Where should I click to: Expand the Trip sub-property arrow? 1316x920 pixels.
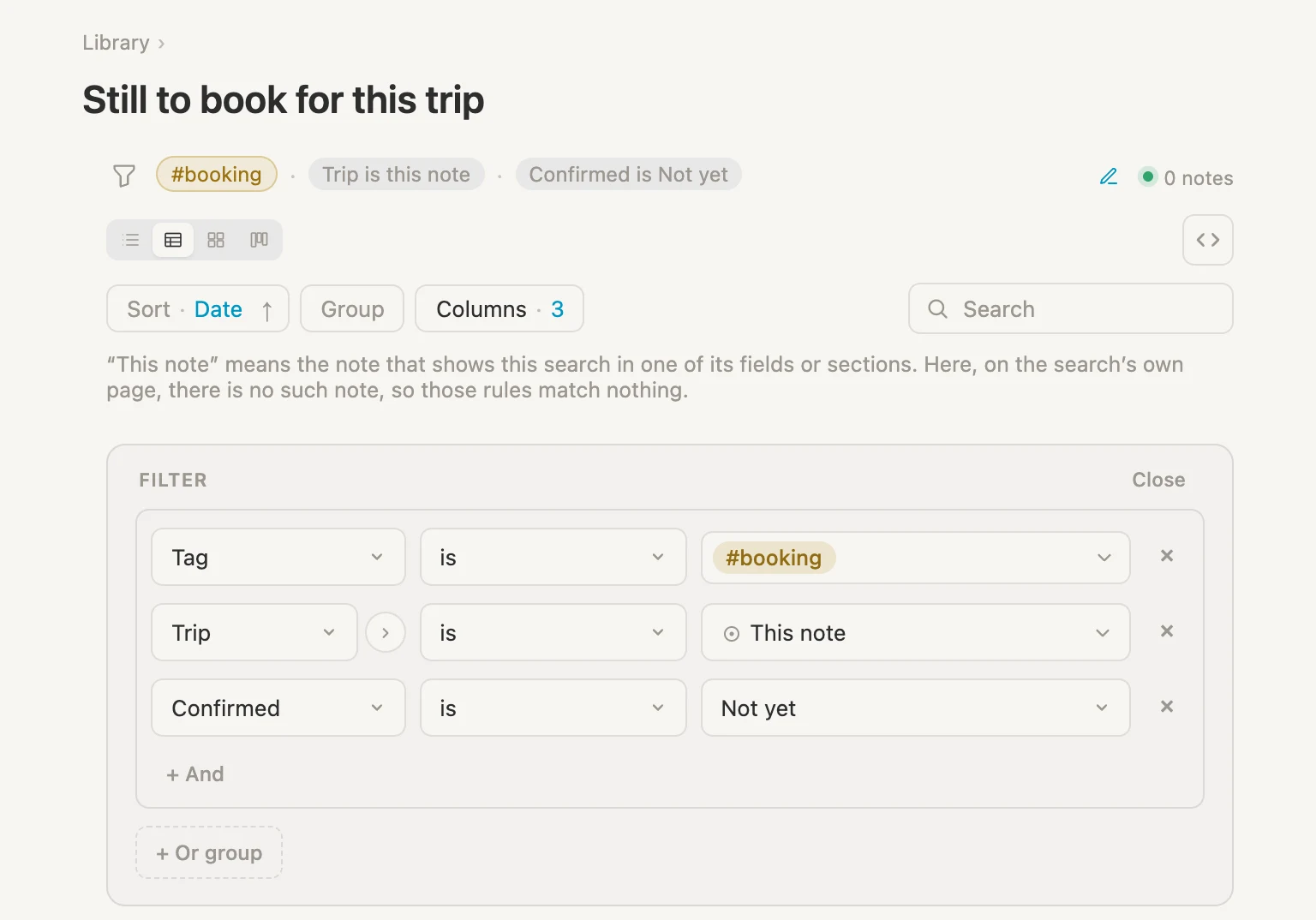(386, 633)
